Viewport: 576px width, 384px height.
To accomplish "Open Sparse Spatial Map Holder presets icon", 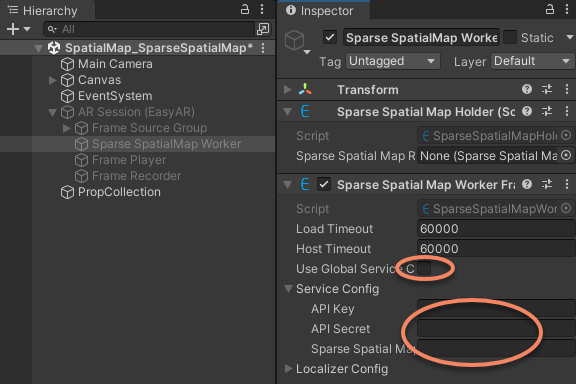I will point(547,111).
